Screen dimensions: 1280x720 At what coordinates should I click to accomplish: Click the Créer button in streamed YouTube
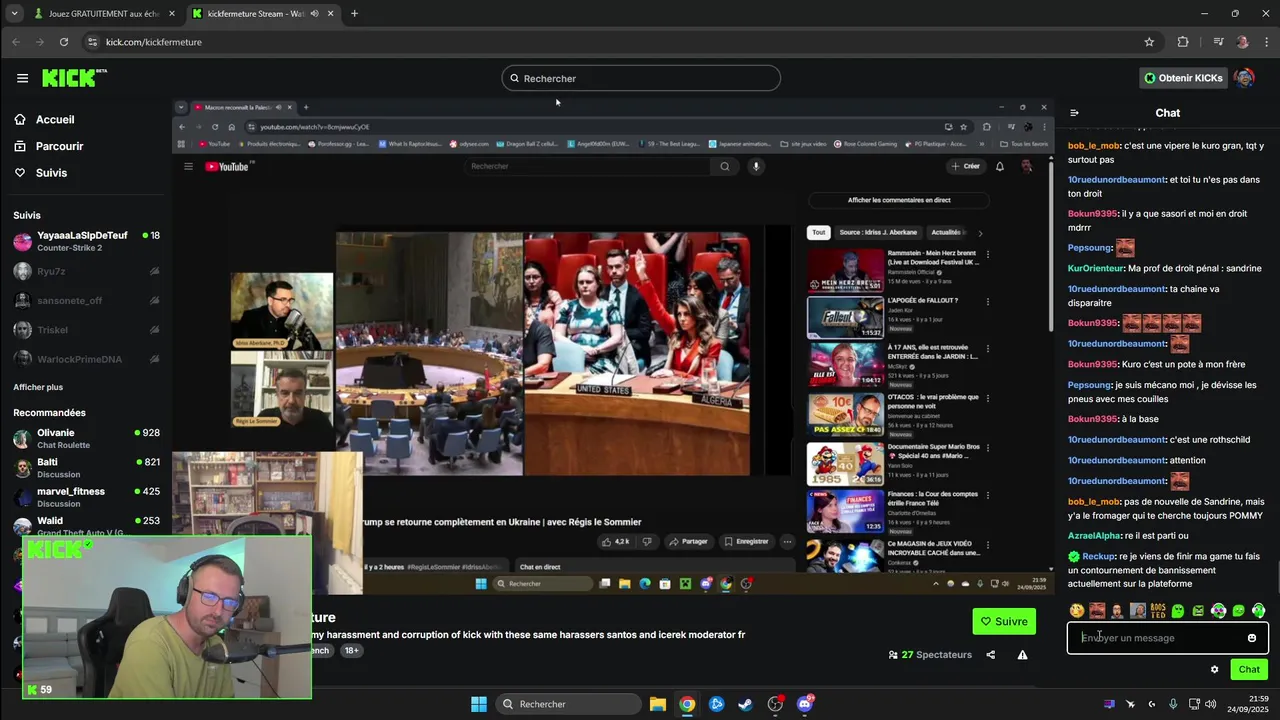point(966,166)
